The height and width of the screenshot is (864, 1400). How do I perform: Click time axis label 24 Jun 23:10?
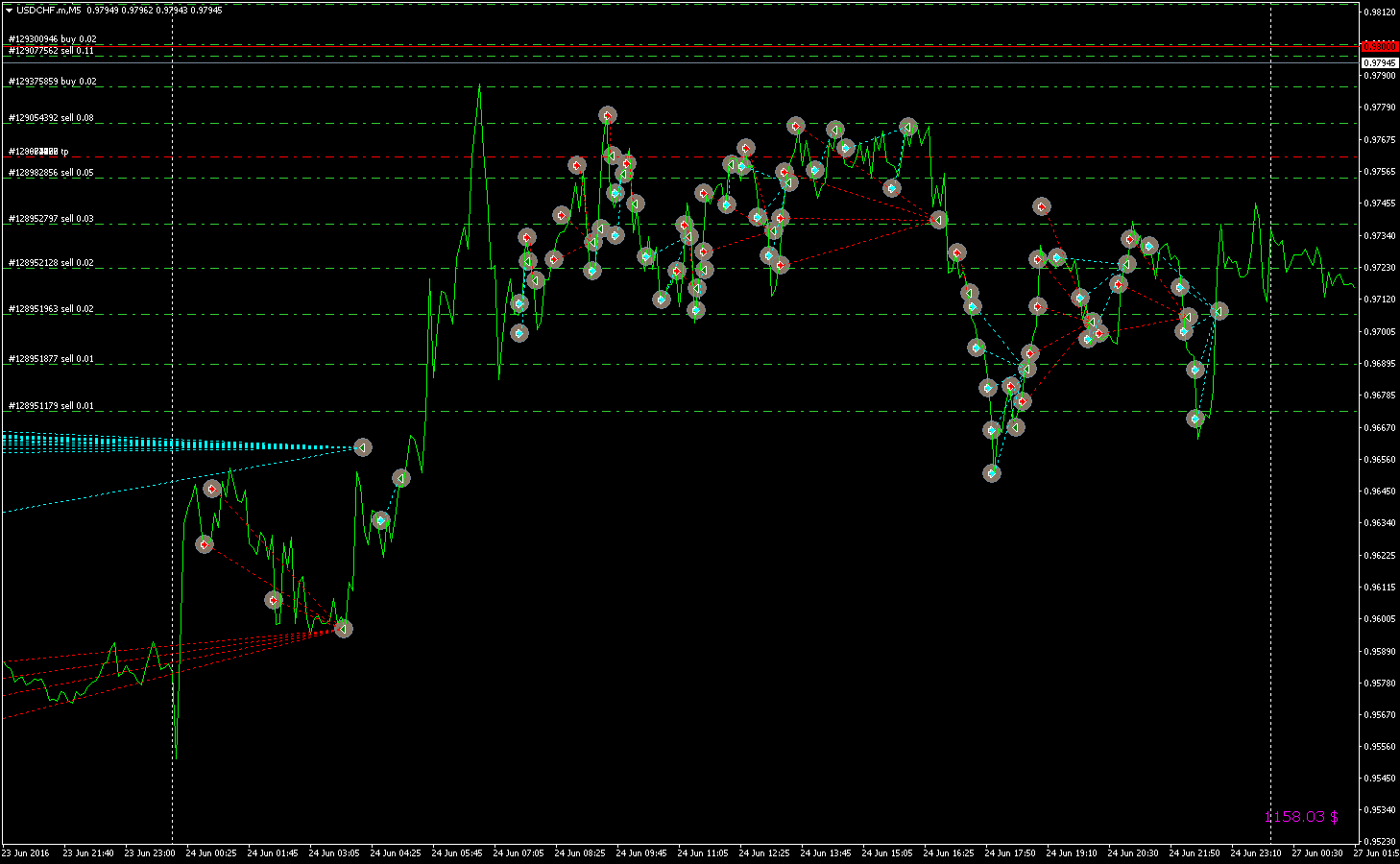click(1256, 852)
